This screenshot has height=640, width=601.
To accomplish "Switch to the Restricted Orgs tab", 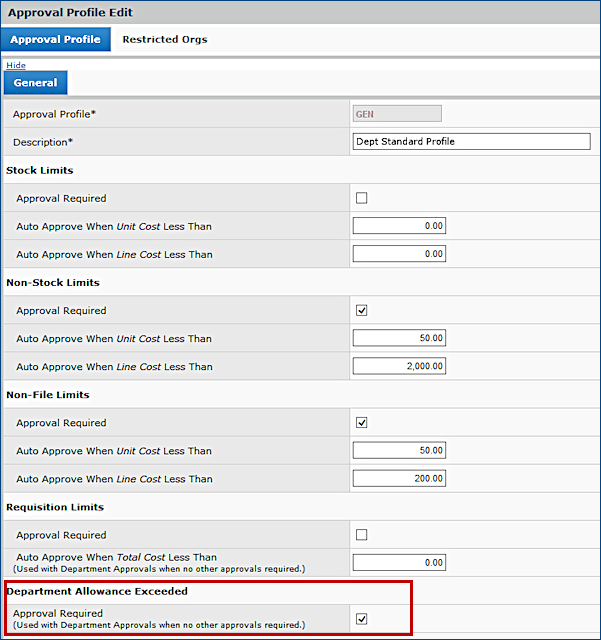I will (x=164, y=40).
